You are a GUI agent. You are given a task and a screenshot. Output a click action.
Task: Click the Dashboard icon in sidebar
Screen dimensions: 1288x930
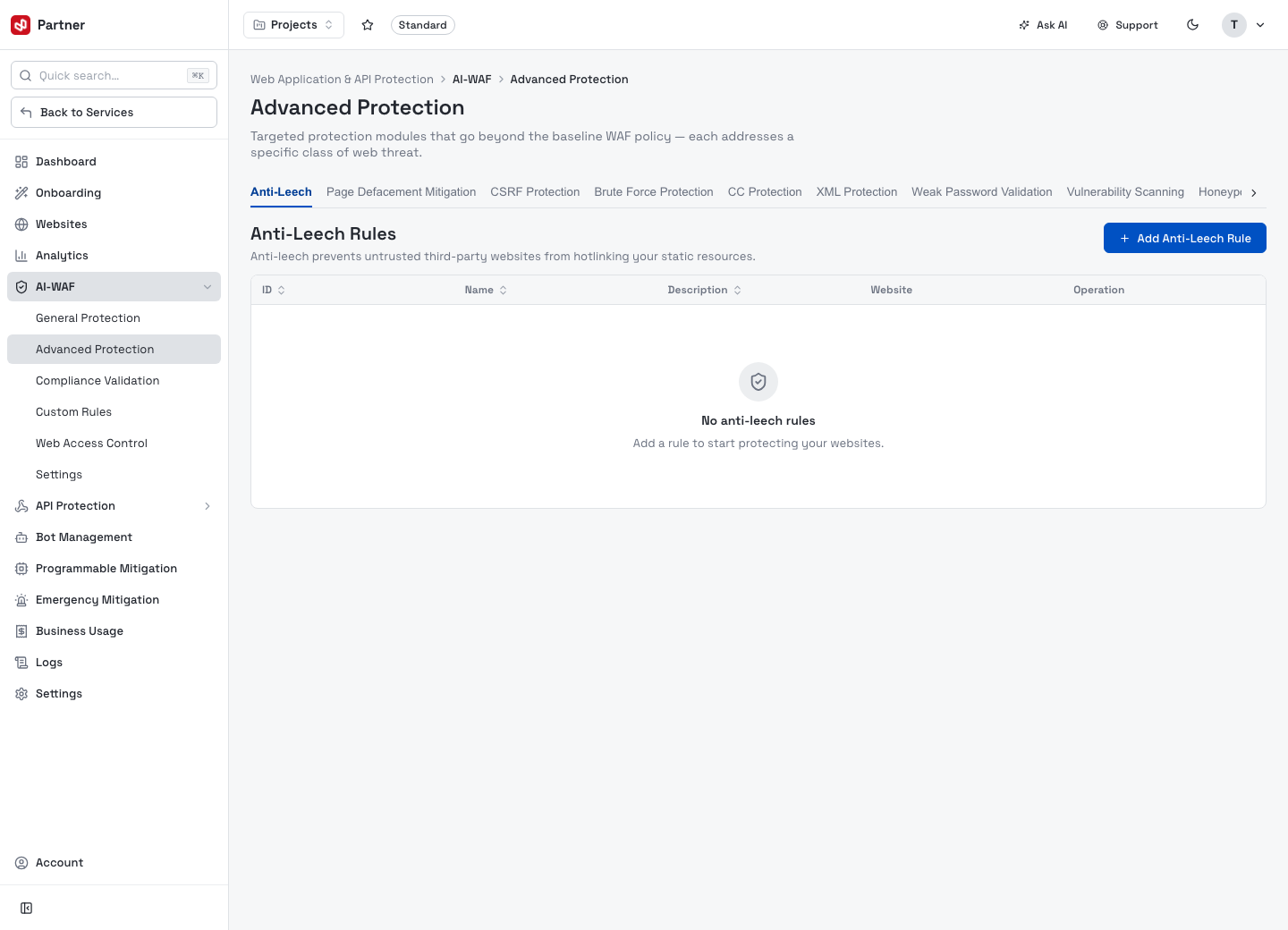pyautogui.click(x=21, y=162)
